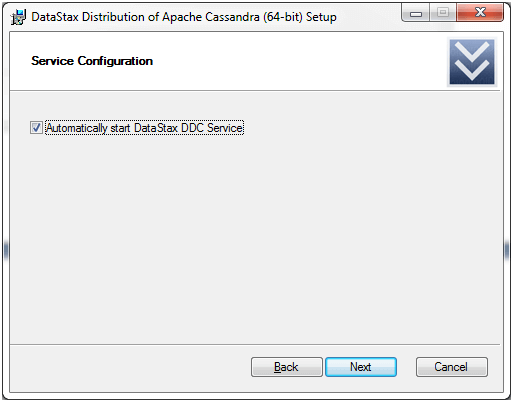Viewport: 513px width, 402px height.
Task: Click the window title text in the title bar
Action: (x=184, y=17)
